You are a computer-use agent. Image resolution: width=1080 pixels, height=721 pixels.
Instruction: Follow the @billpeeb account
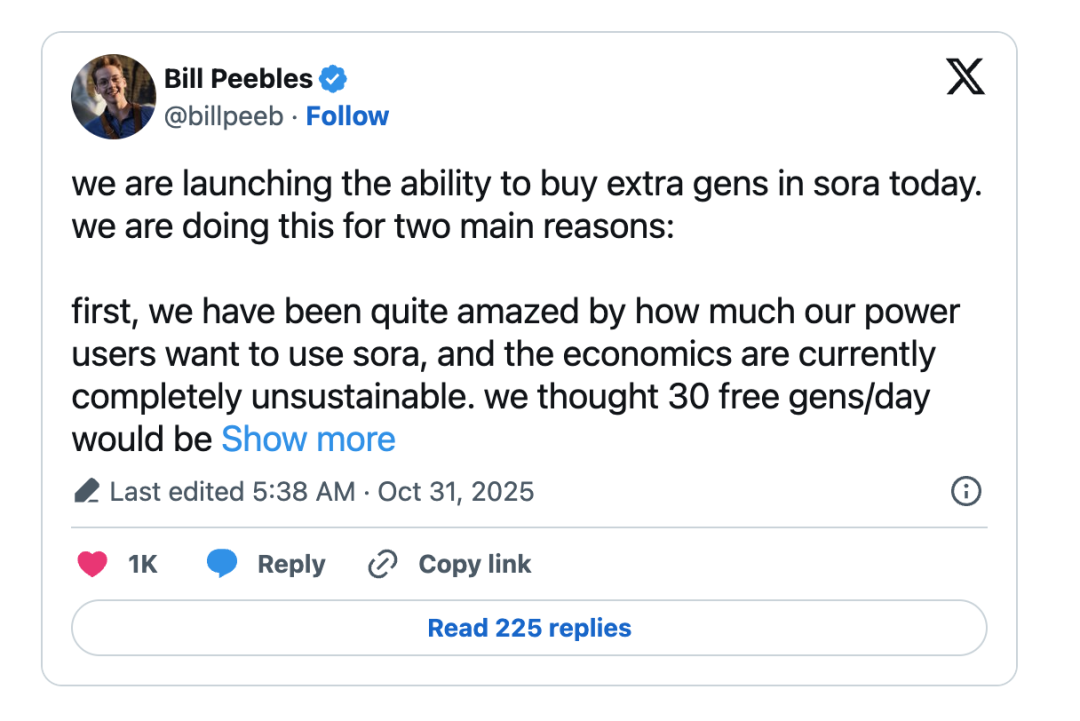(347, 116)
